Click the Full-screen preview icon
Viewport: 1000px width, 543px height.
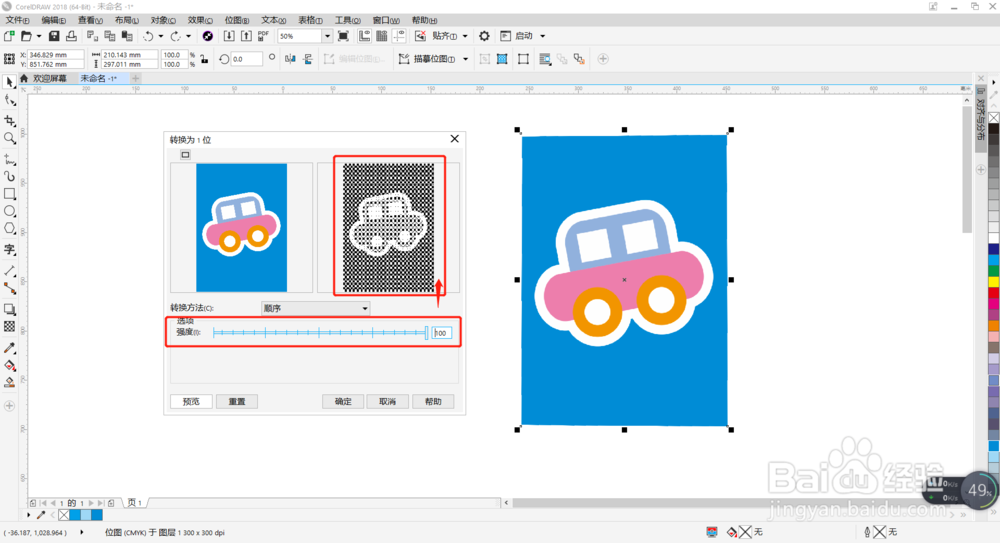(343, 36)
